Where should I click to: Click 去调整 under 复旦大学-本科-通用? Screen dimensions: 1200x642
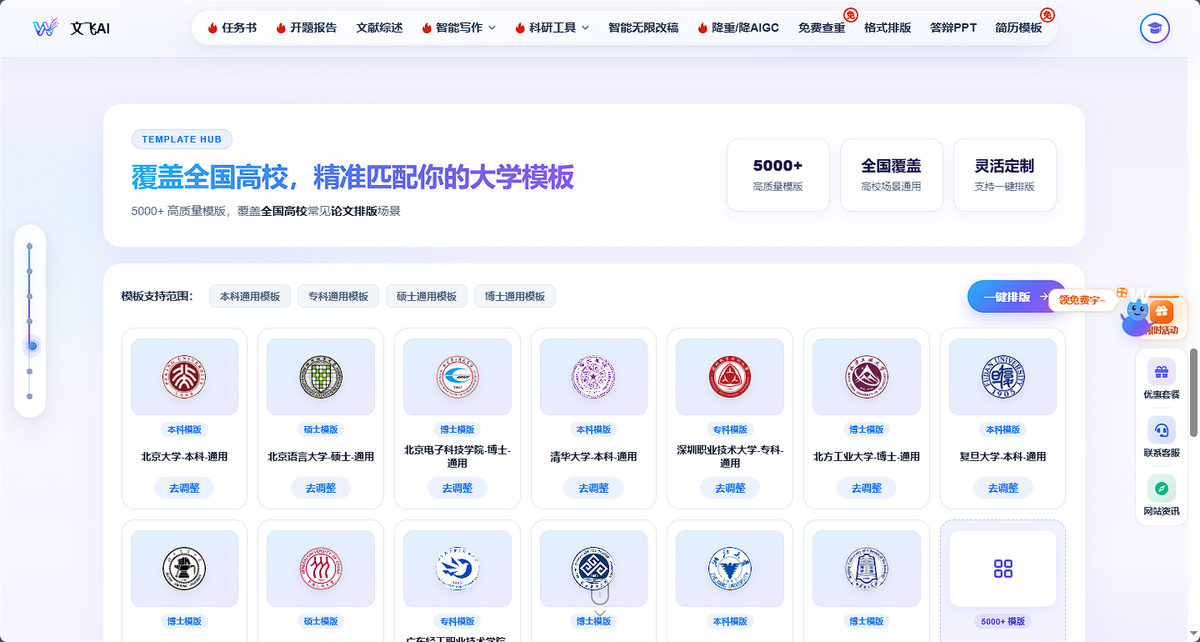click(1003, 488)
